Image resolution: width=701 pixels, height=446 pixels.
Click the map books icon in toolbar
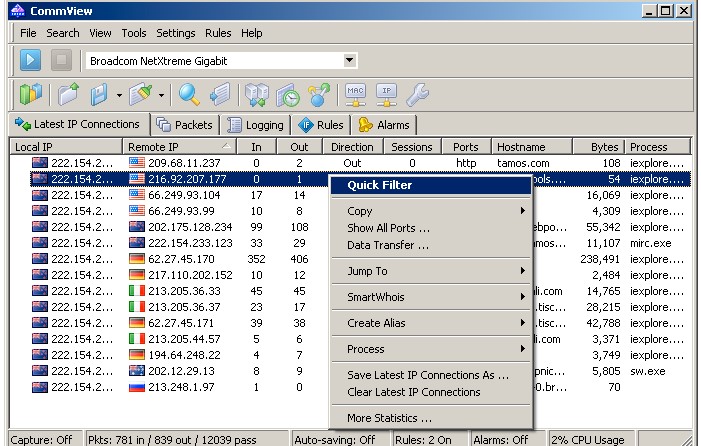(x=31, y=95)
